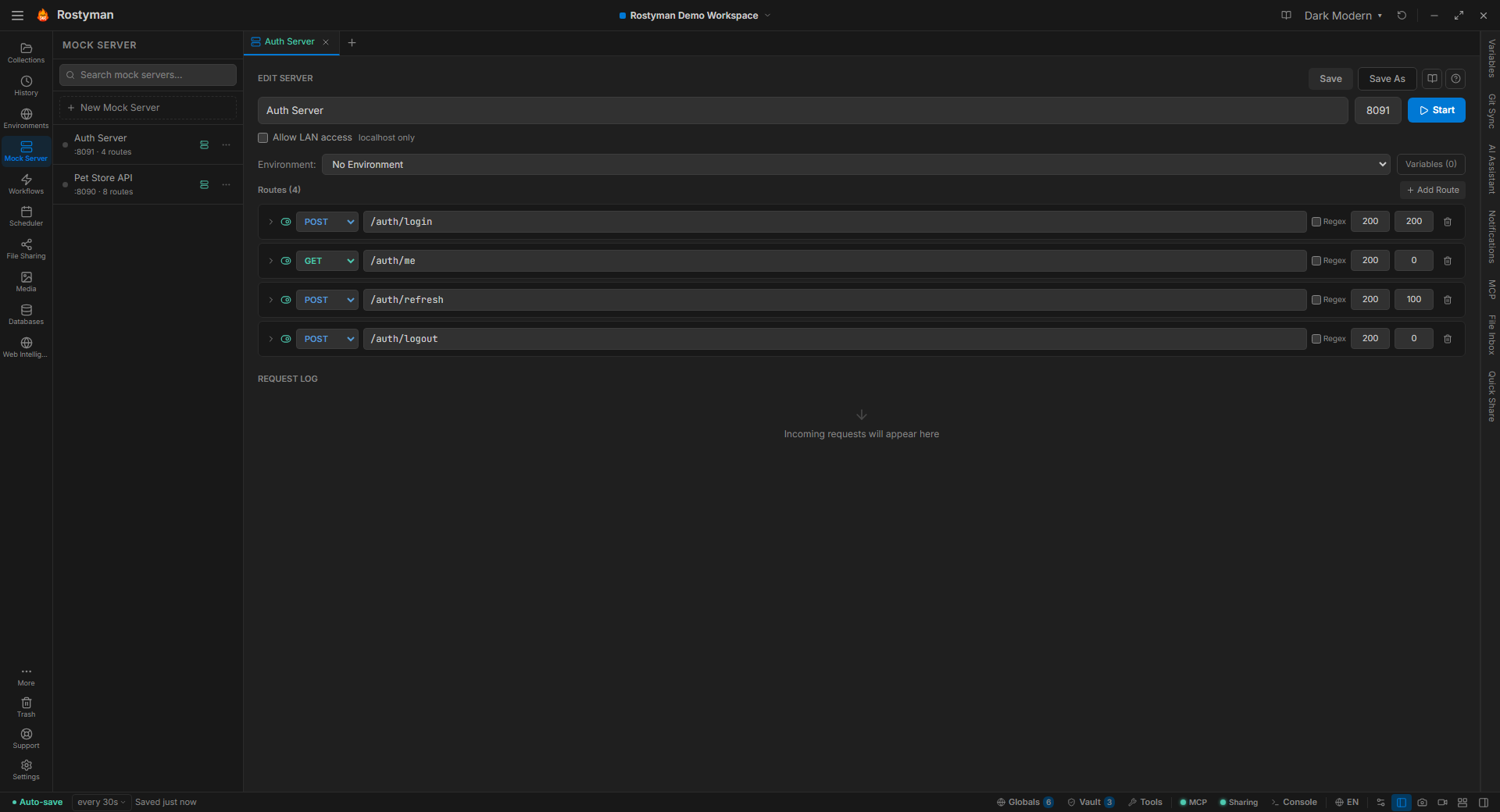Add a new route
Image resolution: width=1500 pixels, height=812 pixels.
(x=1432, y=190)
